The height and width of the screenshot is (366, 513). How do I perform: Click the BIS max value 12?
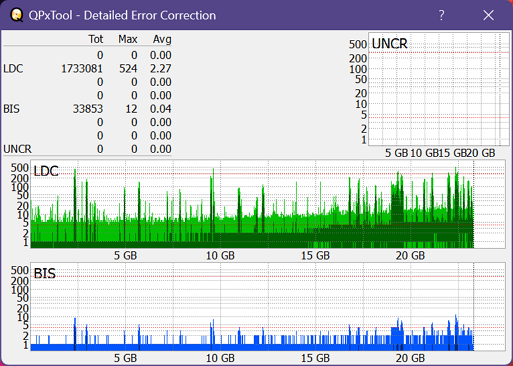click(x=131, y=109)
